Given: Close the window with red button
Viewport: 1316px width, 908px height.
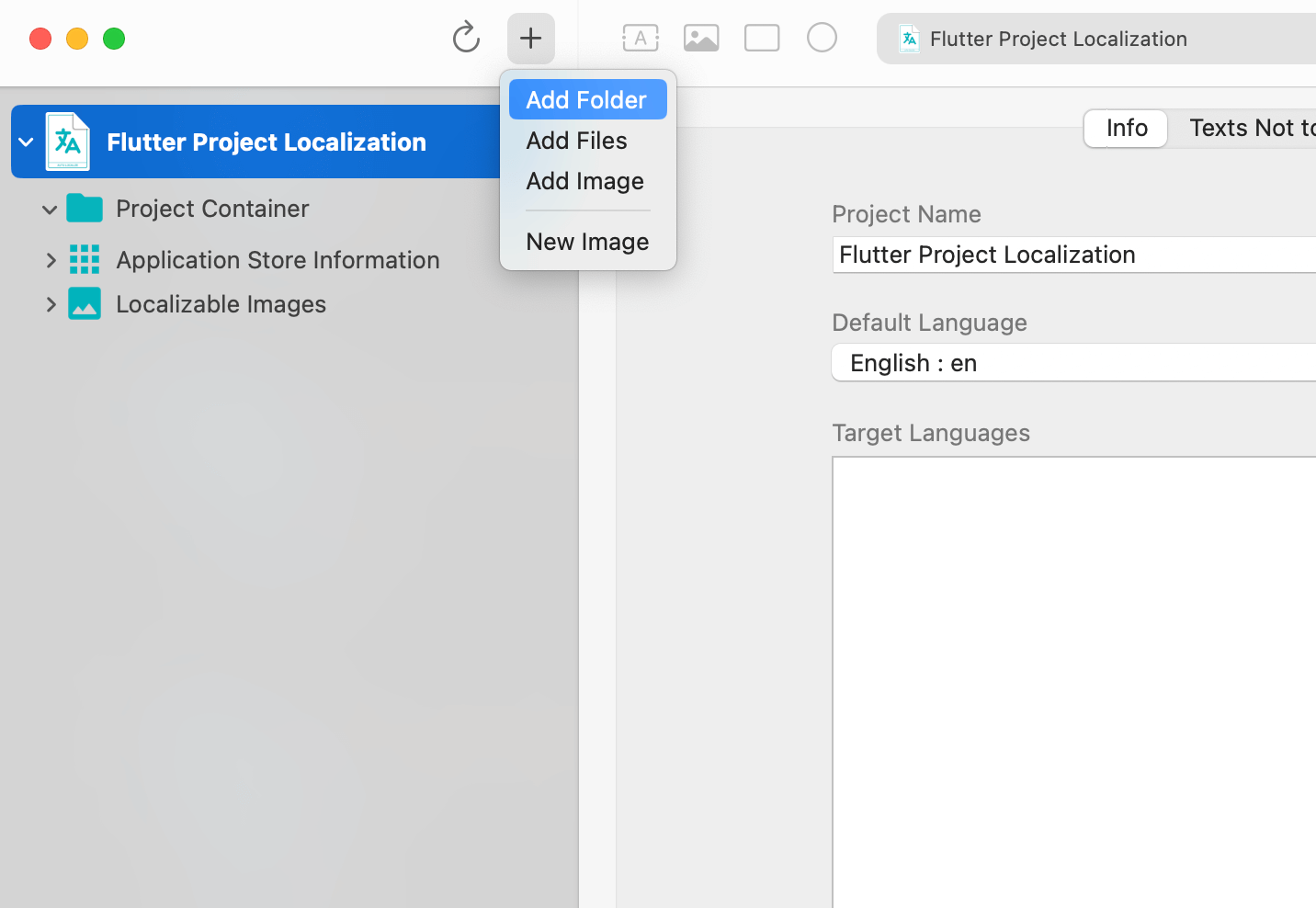Looking at the screenshot, I should tap(40, 39).
